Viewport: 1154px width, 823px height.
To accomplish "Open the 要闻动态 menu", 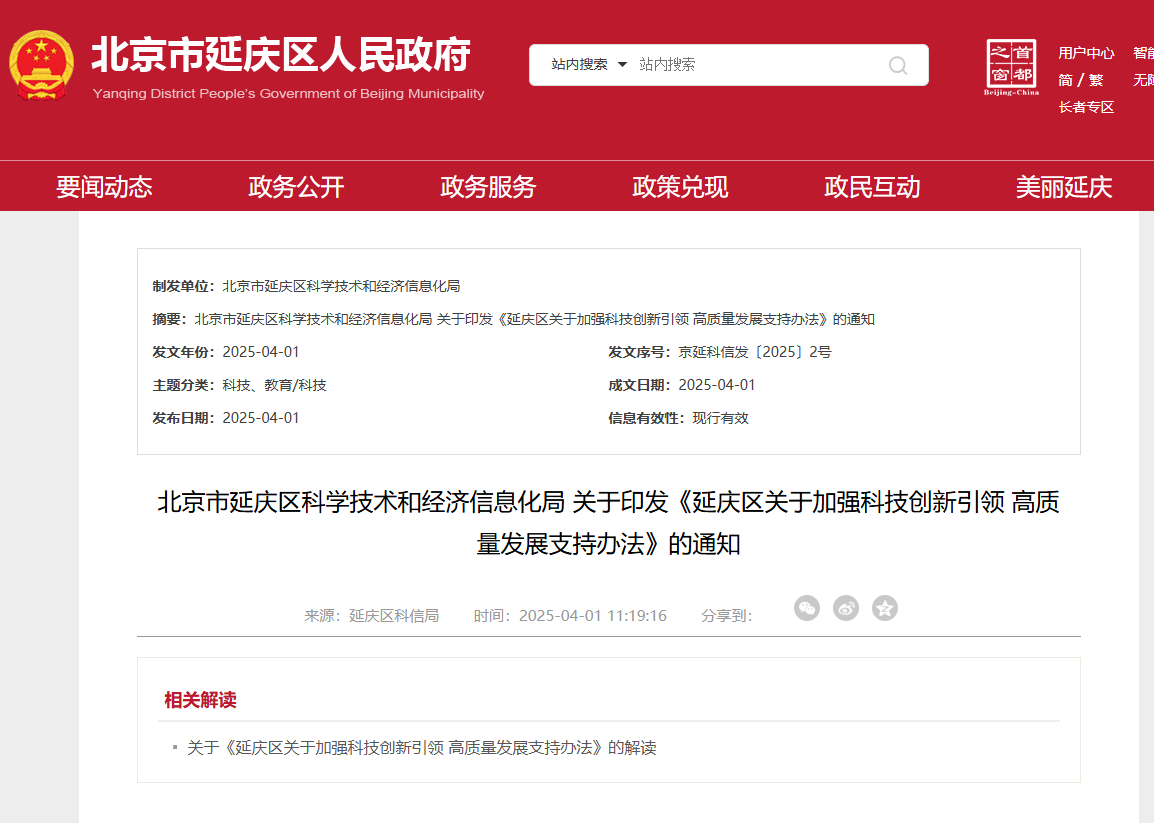I will 106,186.
